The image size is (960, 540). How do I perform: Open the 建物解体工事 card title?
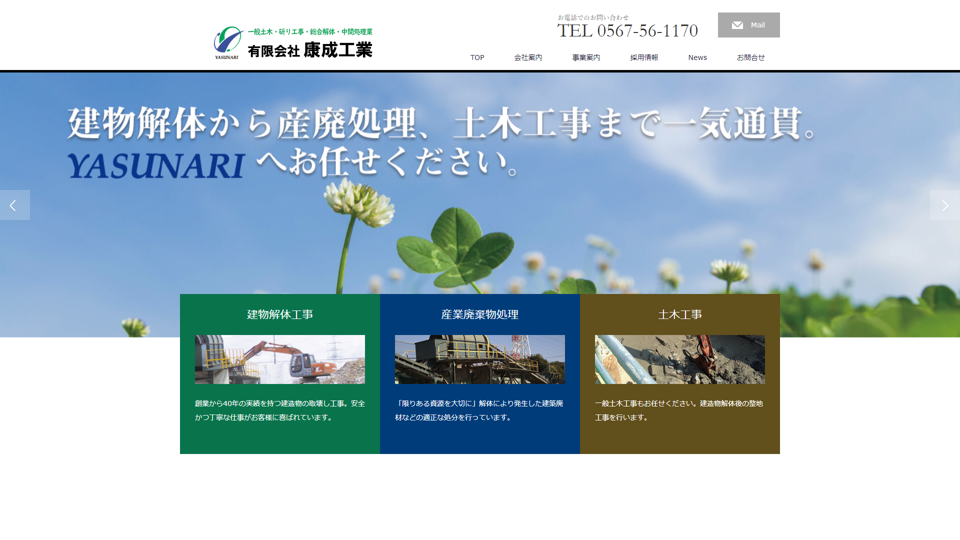(x=280, y=314)
